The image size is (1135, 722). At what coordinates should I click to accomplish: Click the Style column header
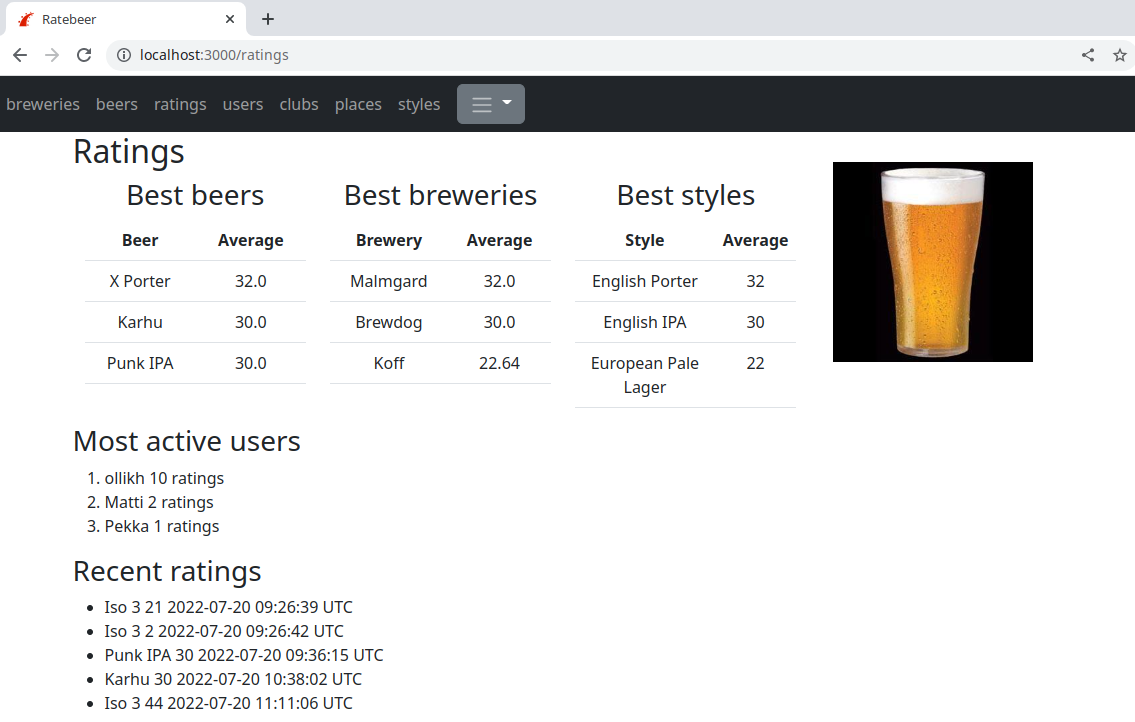(x=644, y=240)
